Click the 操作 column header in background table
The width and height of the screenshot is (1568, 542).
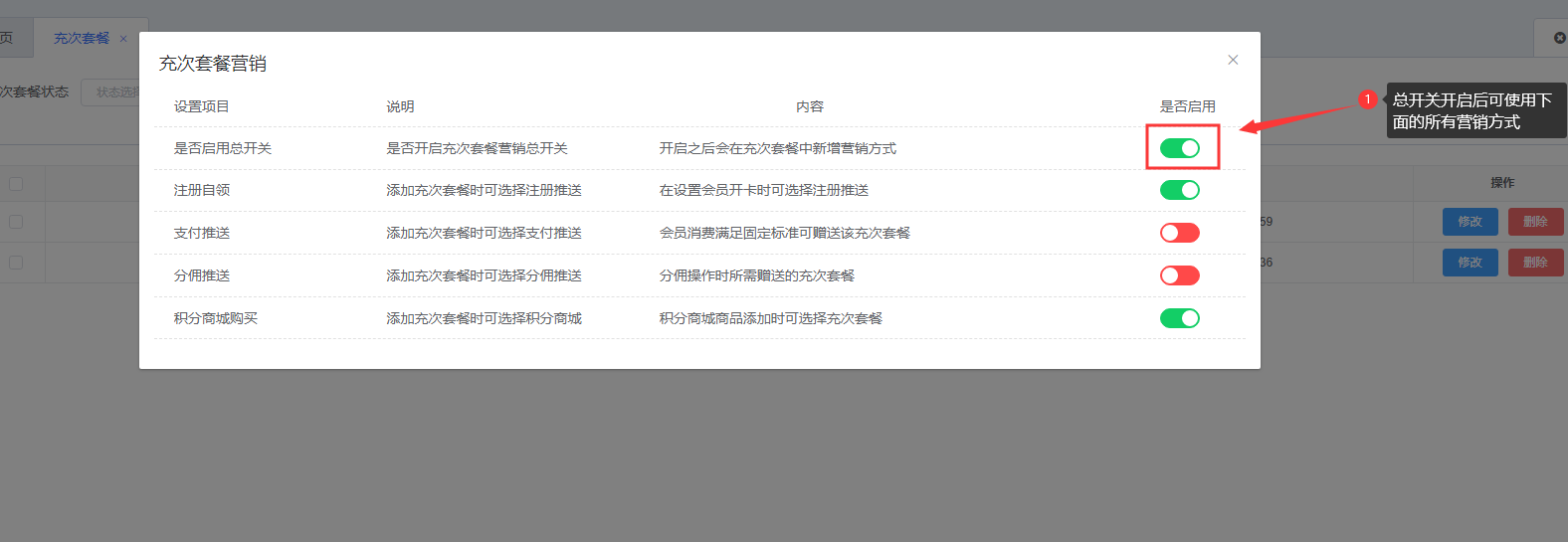click(x=1502, y=183)
